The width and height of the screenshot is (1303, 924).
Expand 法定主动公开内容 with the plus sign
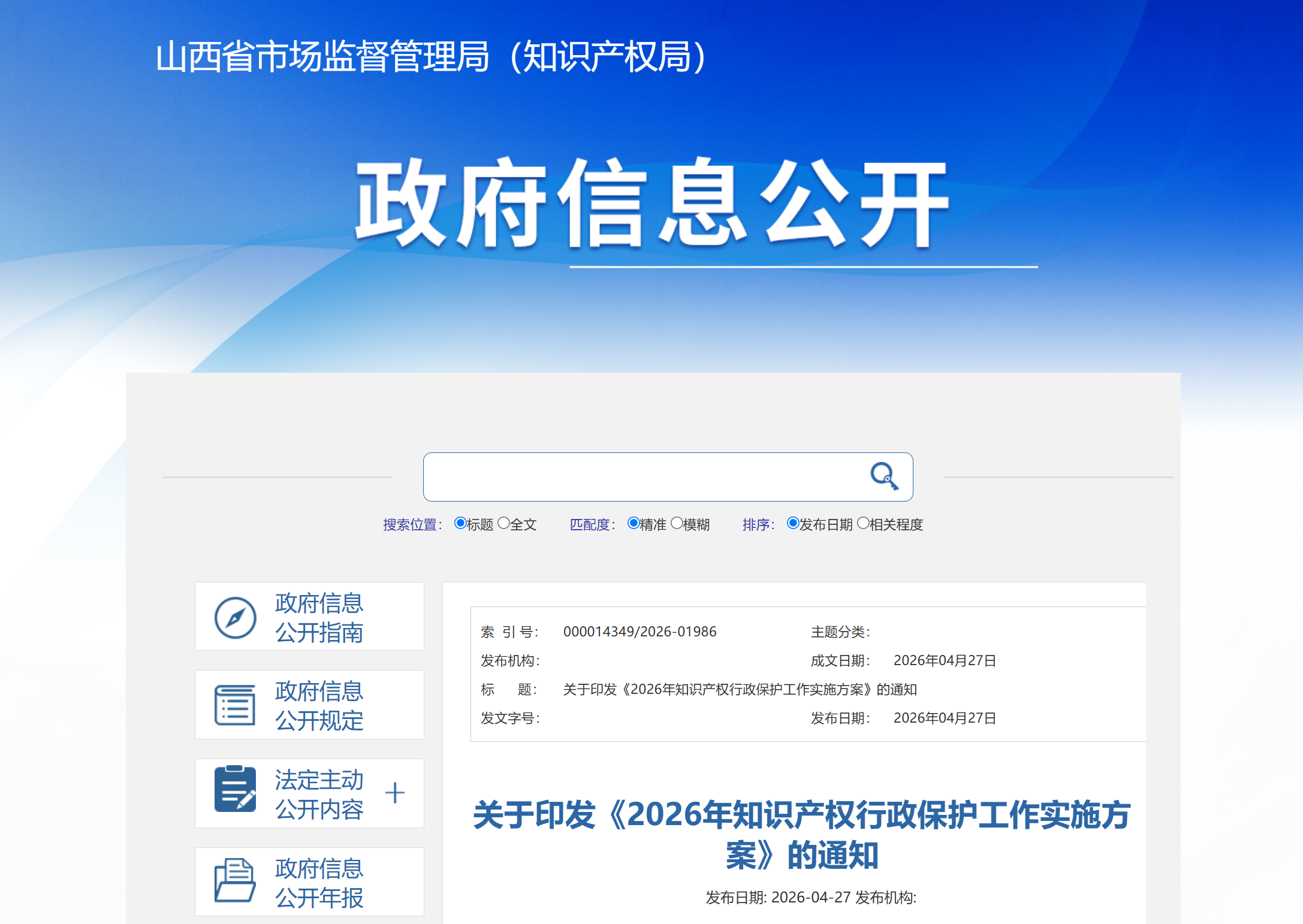pyautogui.click(x=394, y=793)
